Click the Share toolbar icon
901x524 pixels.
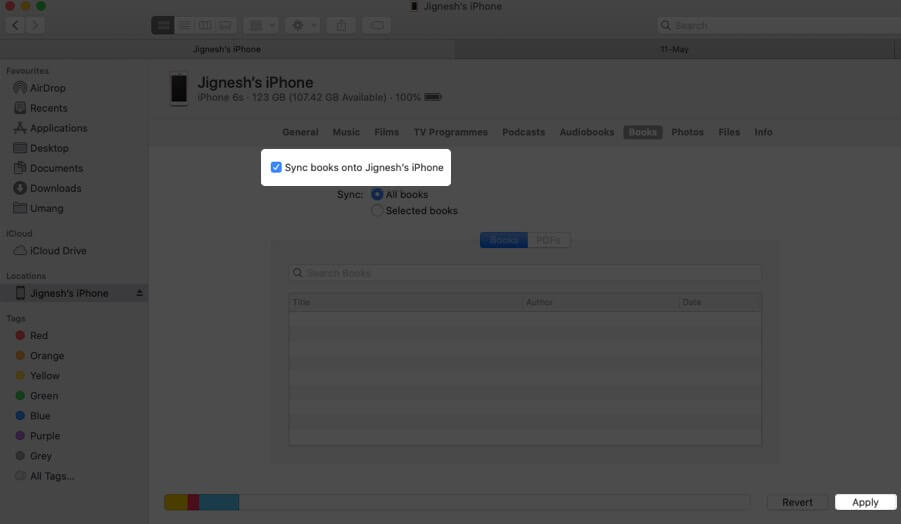coord(341,25)
